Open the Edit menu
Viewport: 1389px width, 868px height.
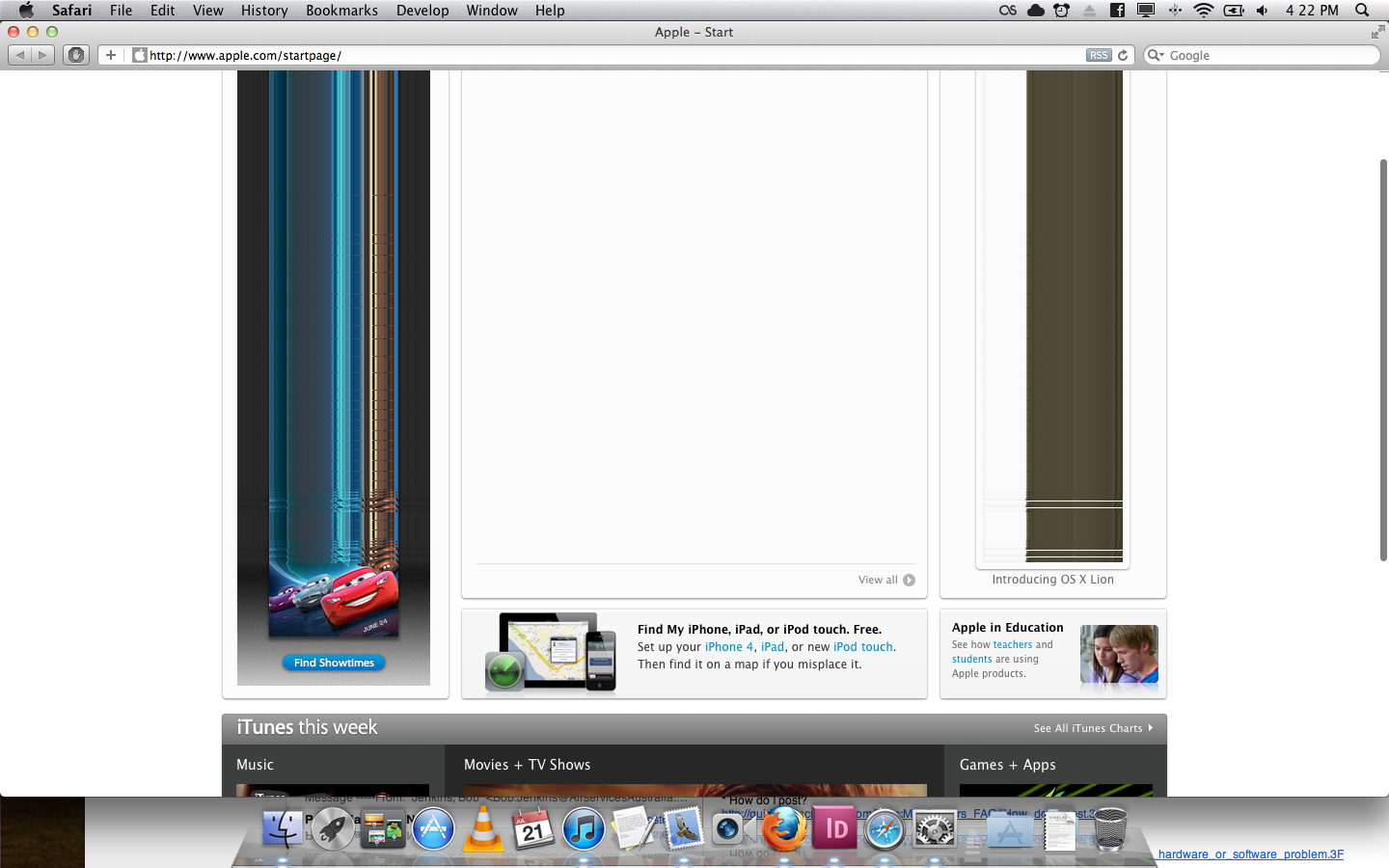click(x=163, y=10)
